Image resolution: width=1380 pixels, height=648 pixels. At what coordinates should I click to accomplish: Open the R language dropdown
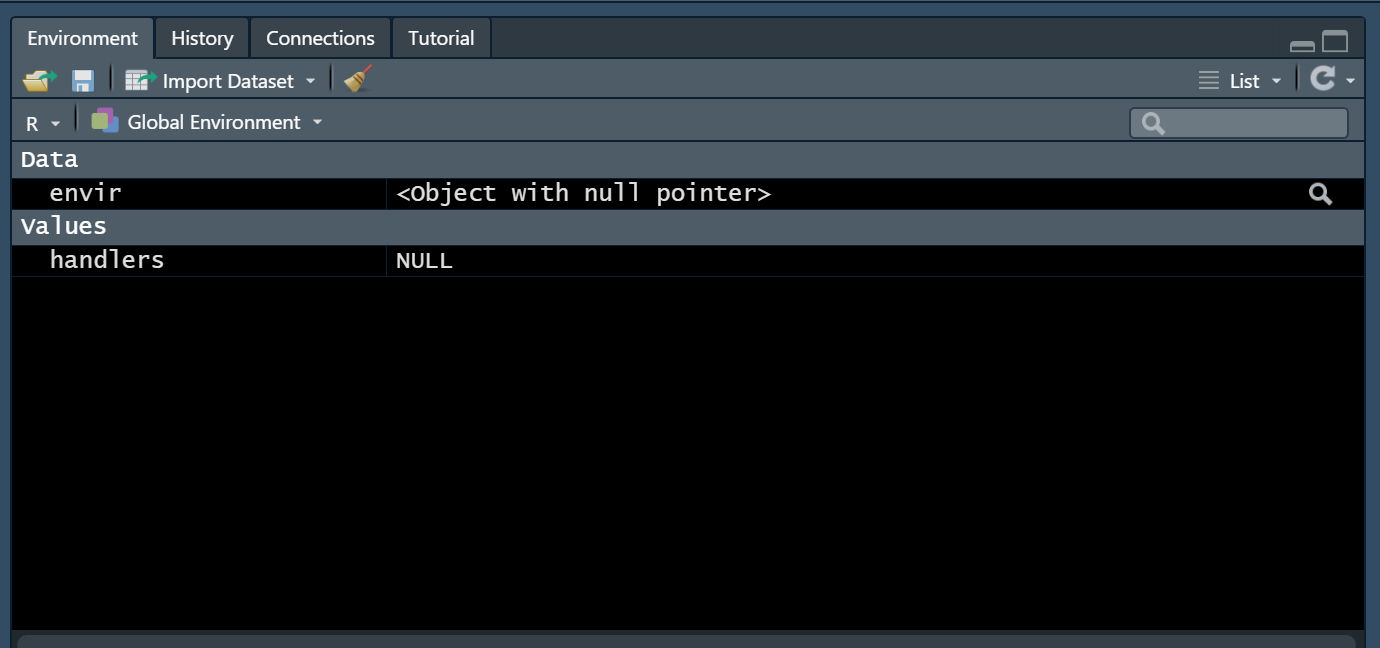coord(55,124)
